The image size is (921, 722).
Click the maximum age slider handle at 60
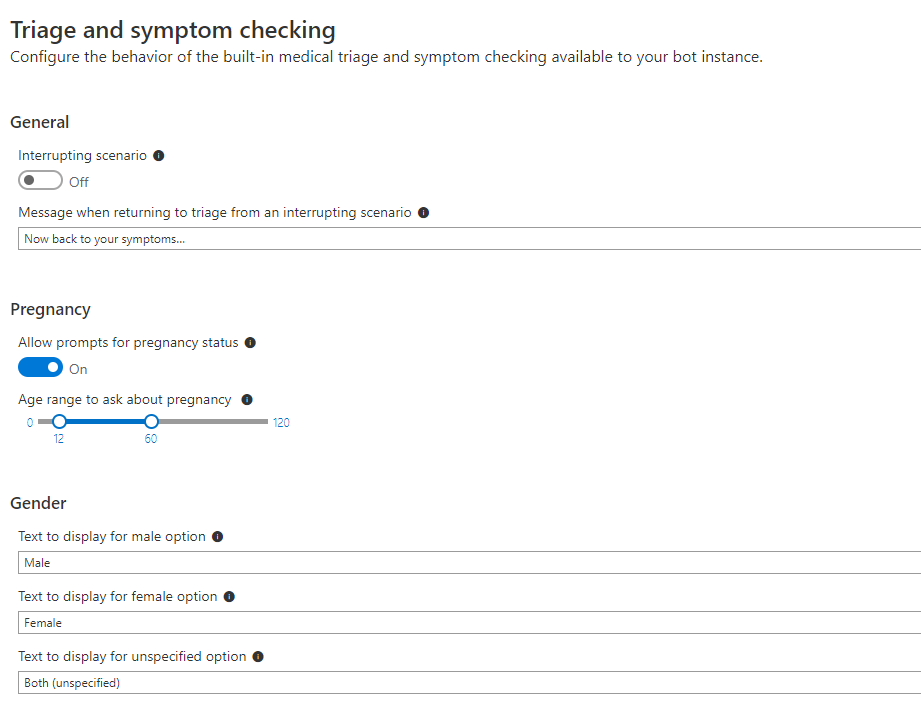(152, 422)
